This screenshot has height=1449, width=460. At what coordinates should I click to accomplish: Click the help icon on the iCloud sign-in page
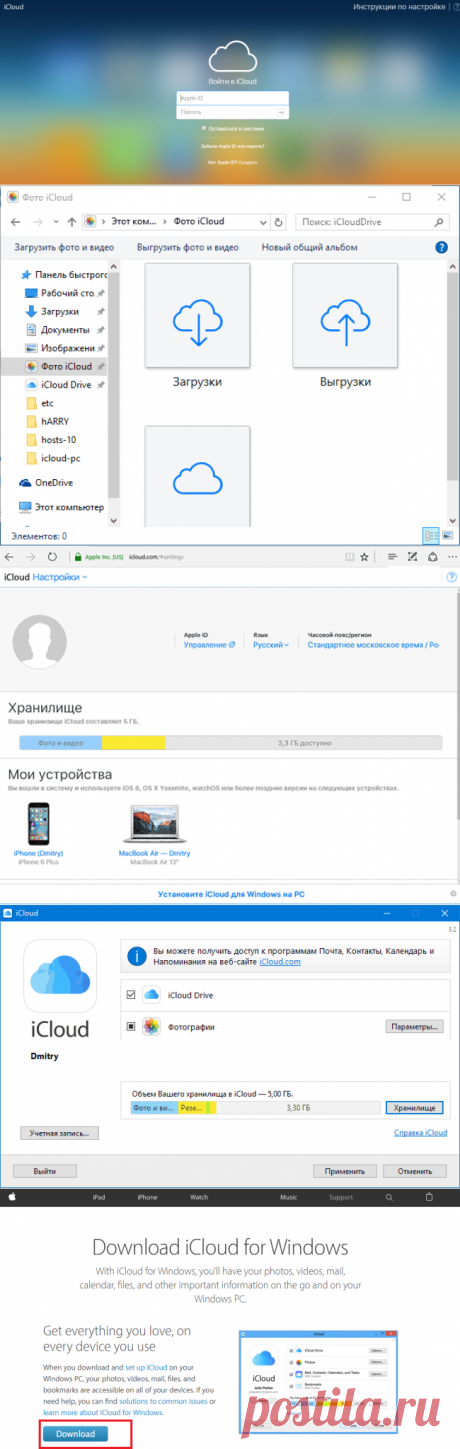coord(455,7)
